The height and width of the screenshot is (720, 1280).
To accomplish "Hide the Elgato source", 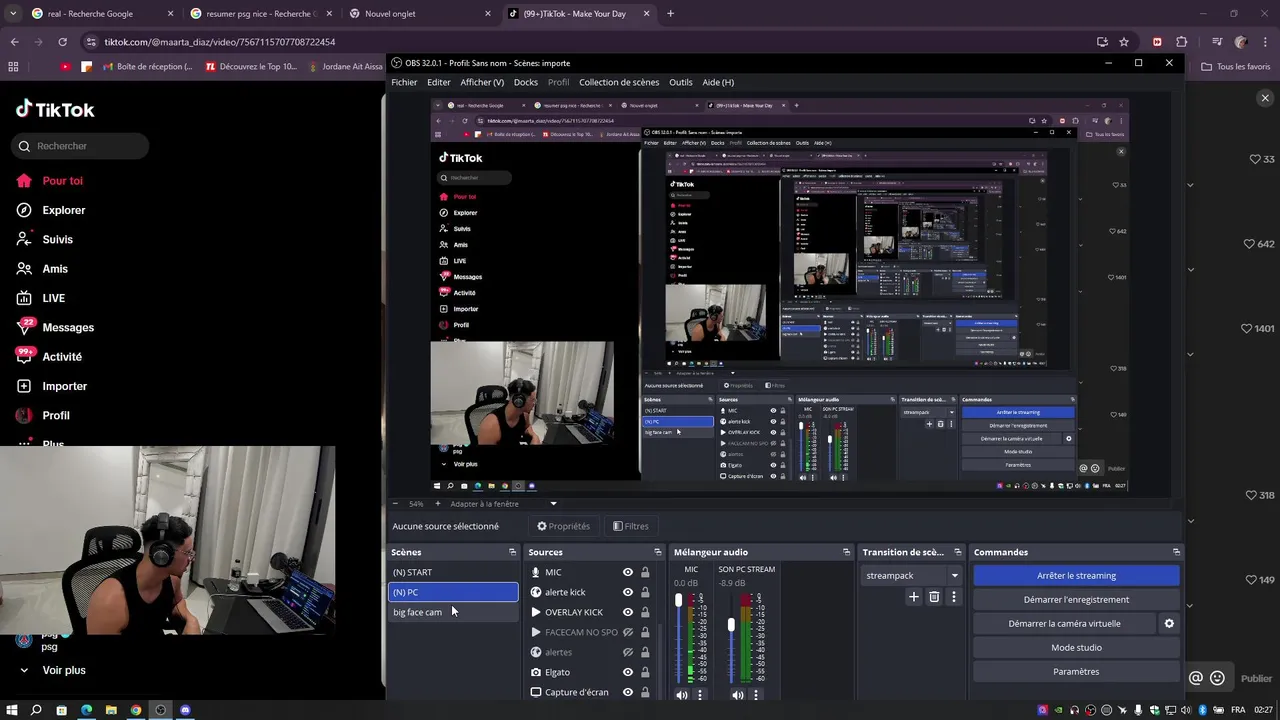I will [628, 672].
